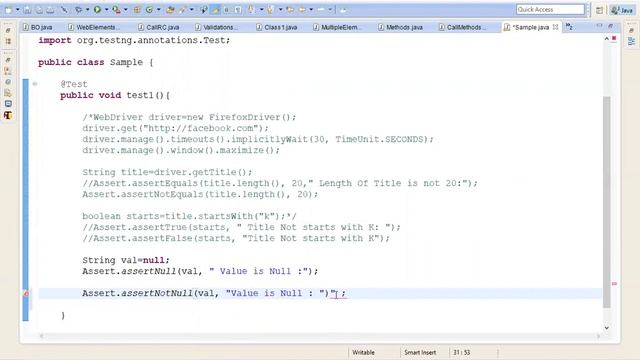Open dropdown next to Back navigation arrow
The width and height of the screenshot is (640, 360).
click(x=311, y=9)
